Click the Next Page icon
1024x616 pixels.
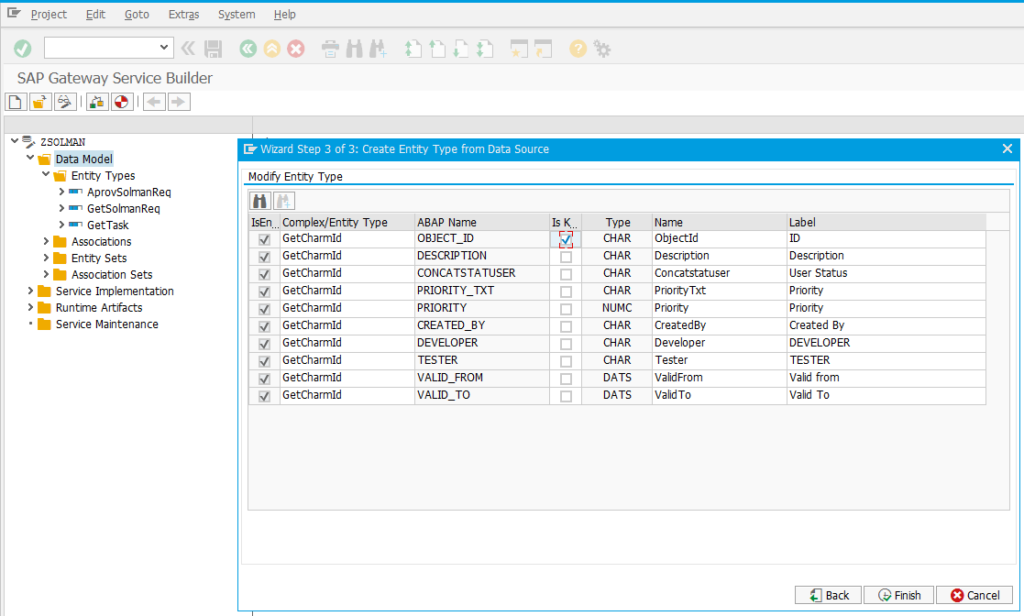coord(460,48)
